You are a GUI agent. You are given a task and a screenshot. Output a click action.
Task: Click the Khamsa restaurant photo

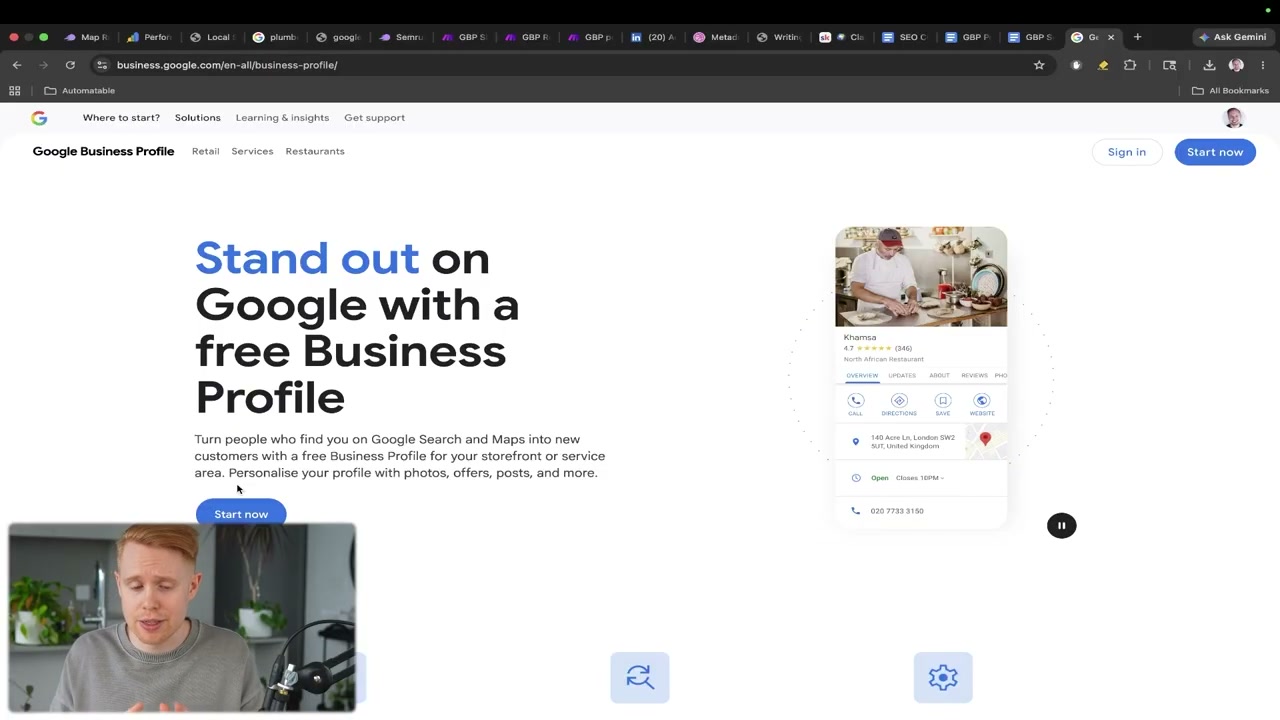(x=921, y=277)
